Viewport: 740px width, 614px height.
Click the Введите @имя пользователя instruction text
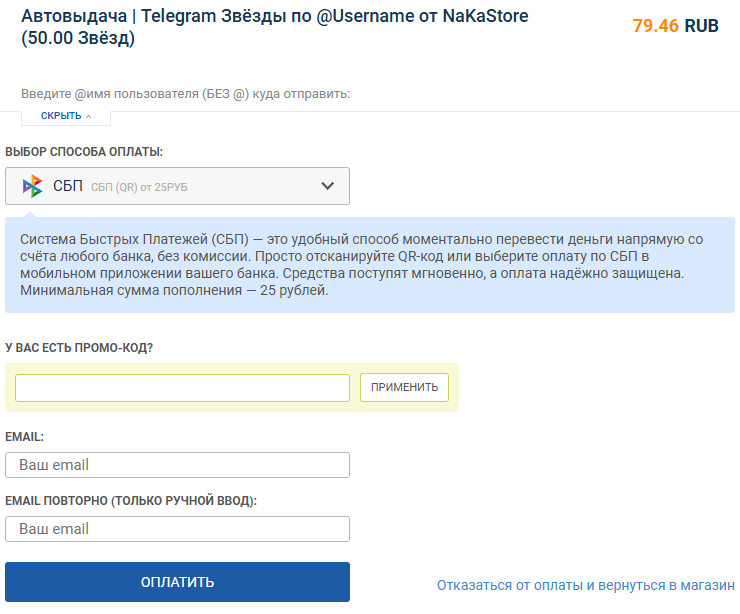coord(185,94)
